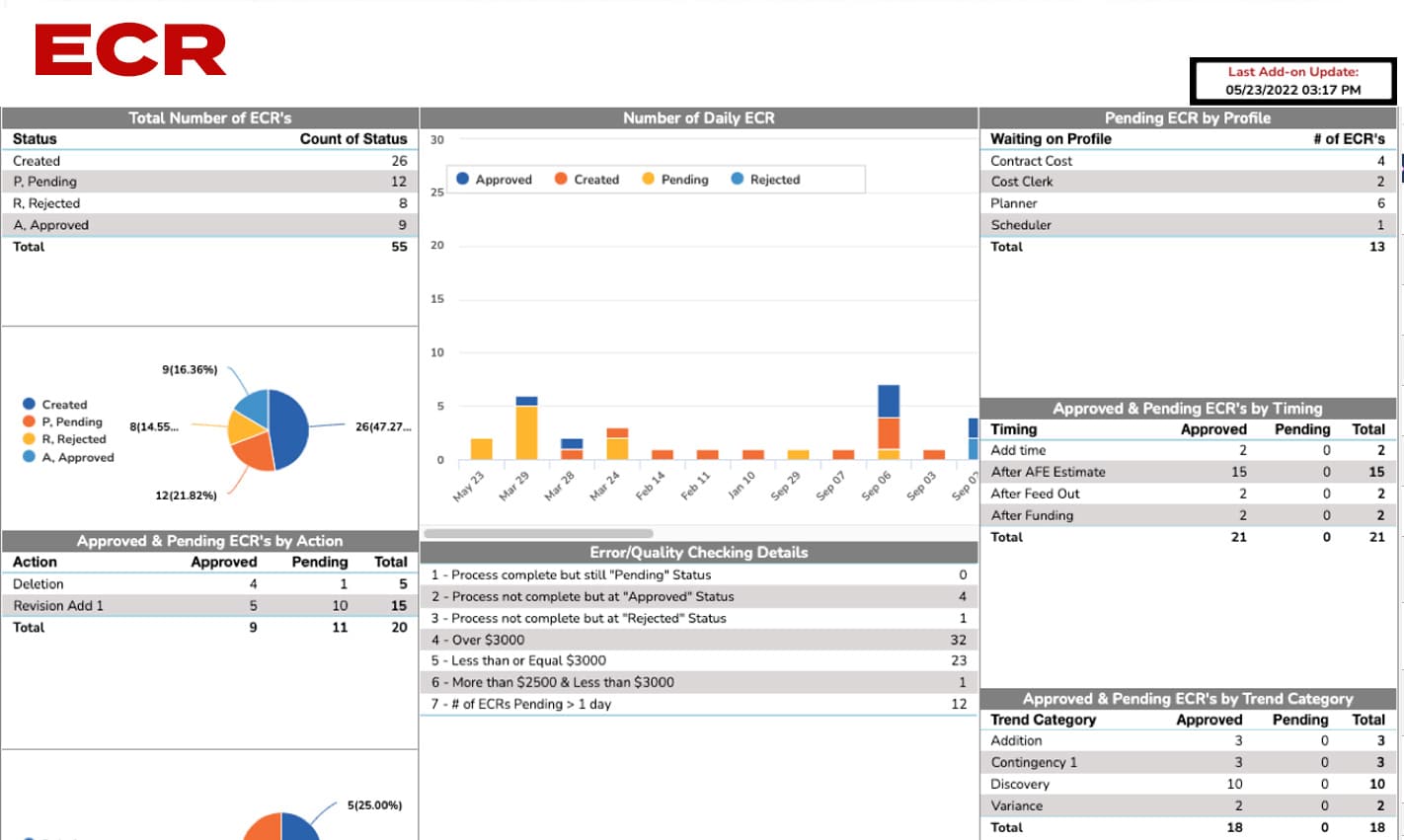This screenshot has width=1404, height=840.
Task: Click the Approved & Pending ECR's by Timing title
Action: coord(1188,408)
